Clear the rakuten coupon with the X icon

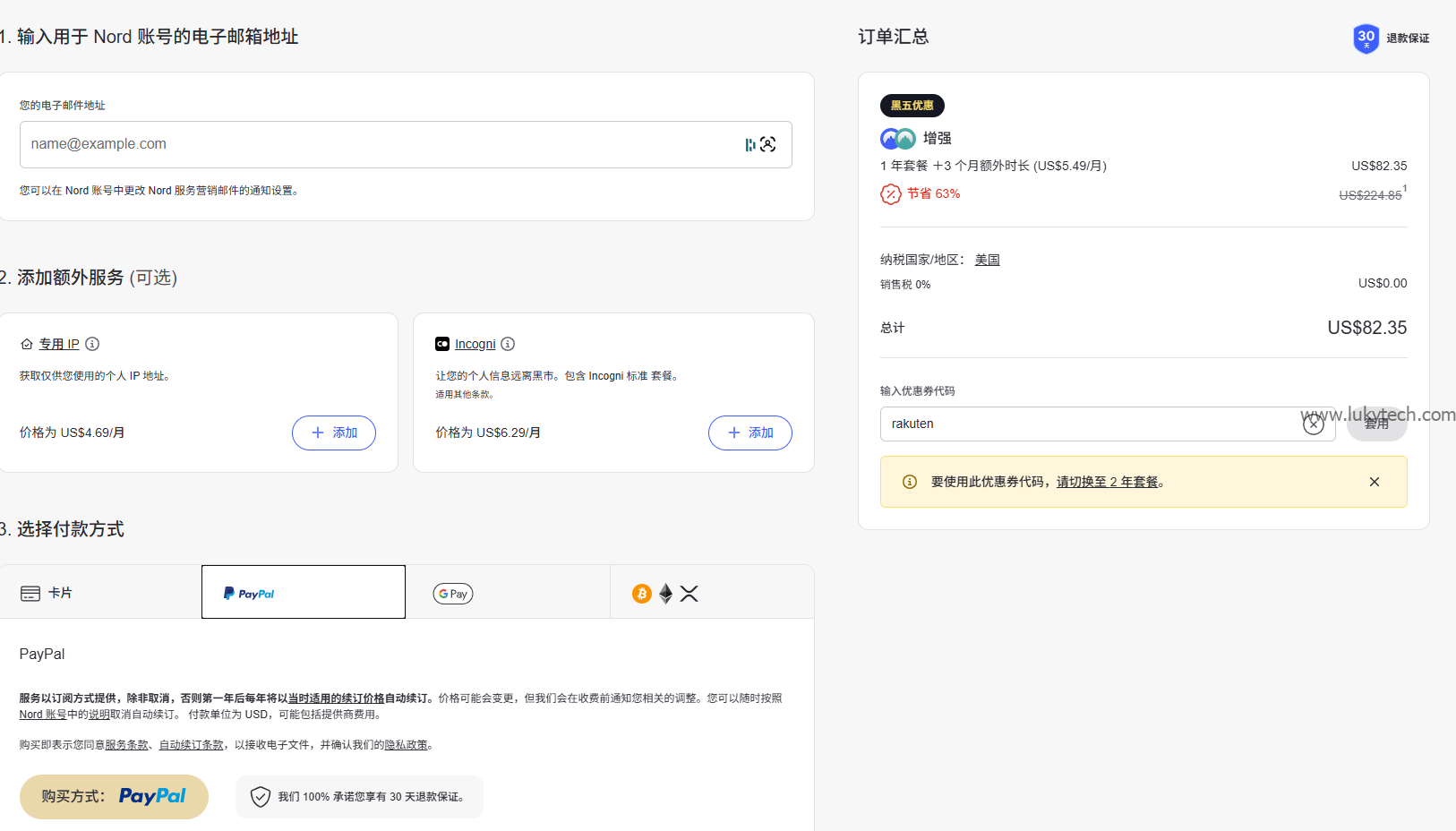coord(1314,424)
